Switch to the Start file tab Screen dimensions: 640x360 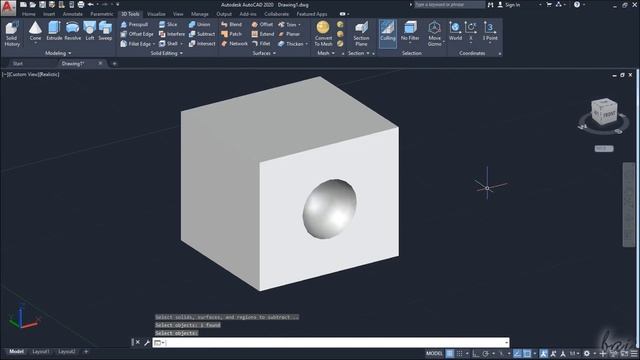point(18,64)
